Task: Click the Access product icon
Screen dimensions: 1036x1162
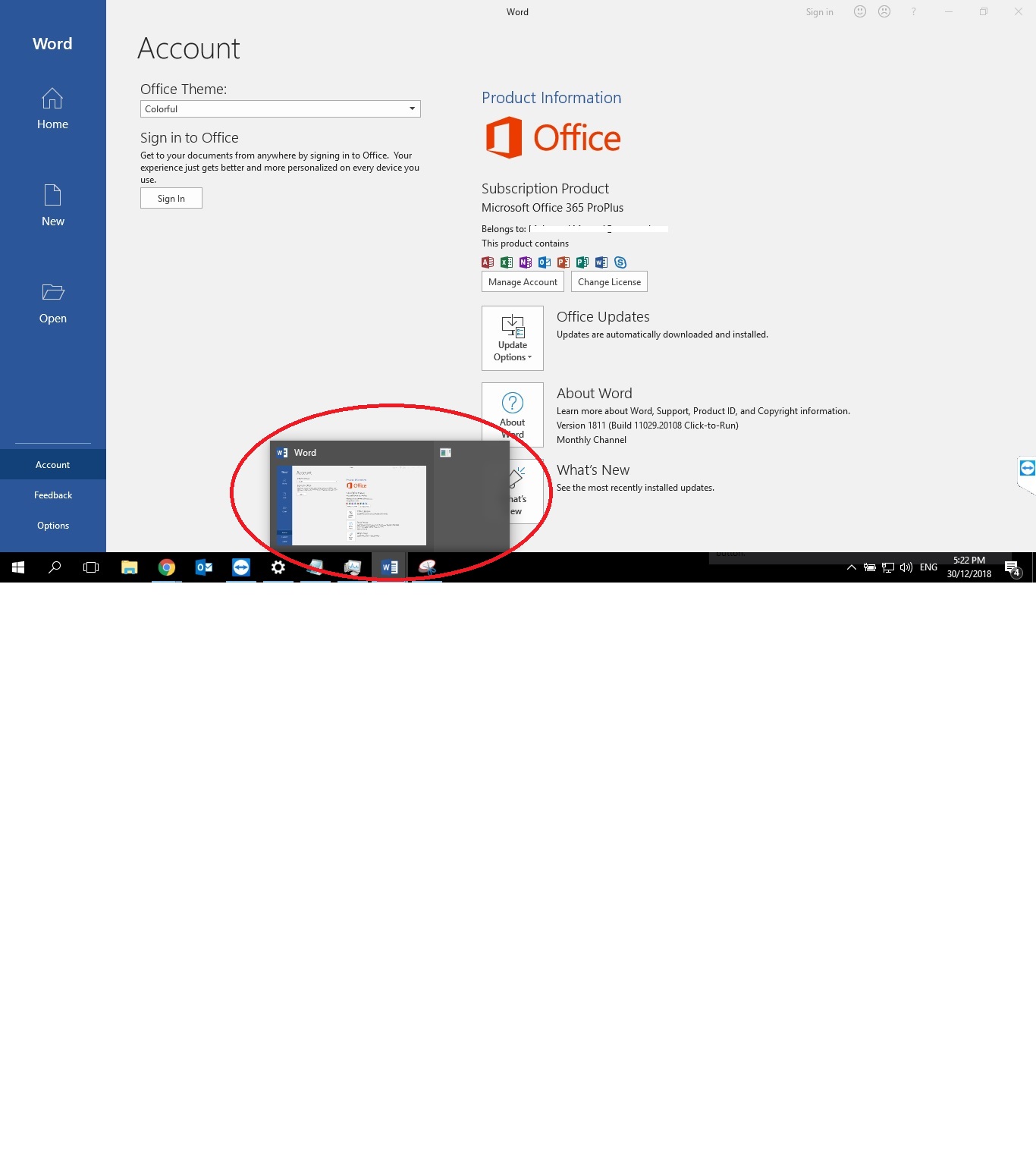Action: tap(488, 262)
